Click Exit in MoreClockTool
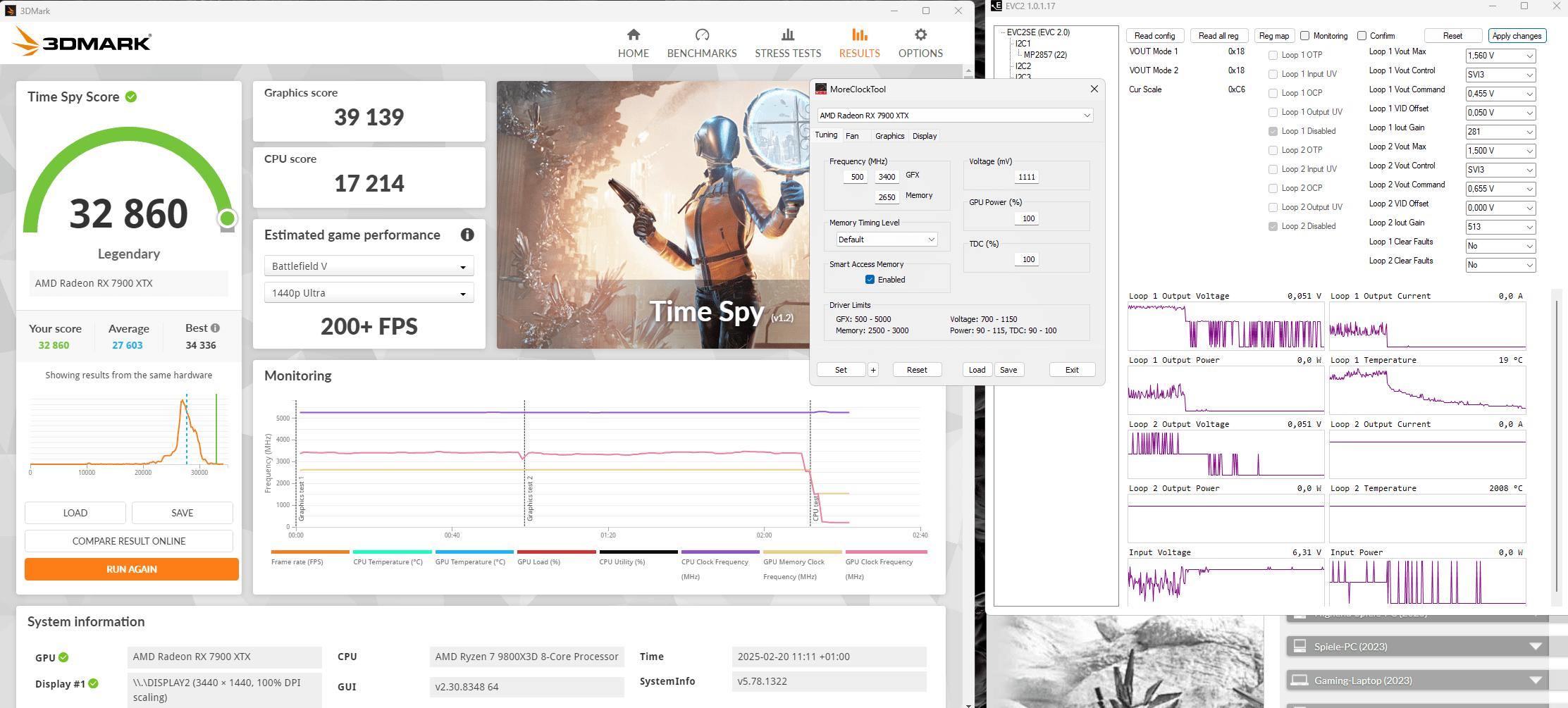The image size is (1568, 708). 1072,370
